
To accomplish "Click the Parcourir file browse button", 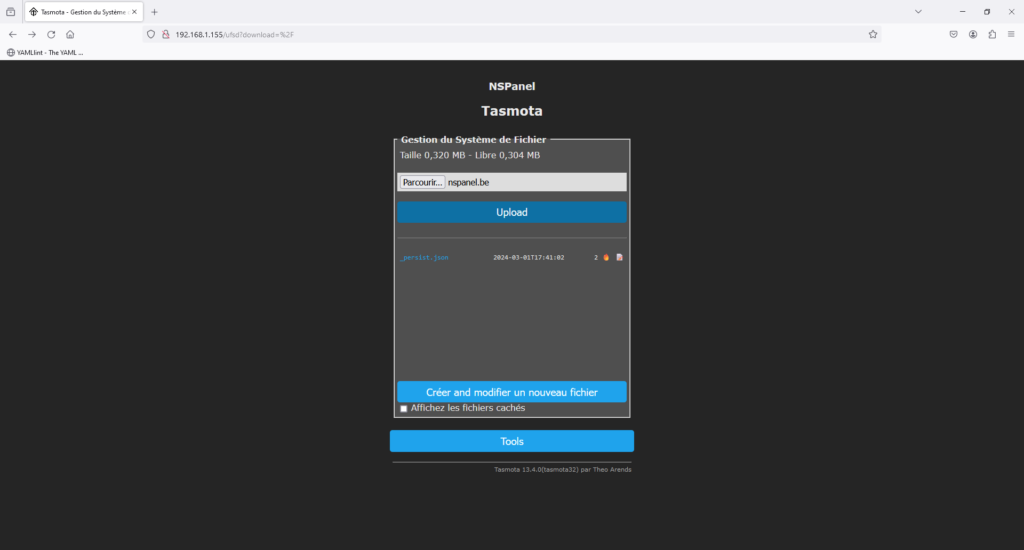I will pos(422,183).
